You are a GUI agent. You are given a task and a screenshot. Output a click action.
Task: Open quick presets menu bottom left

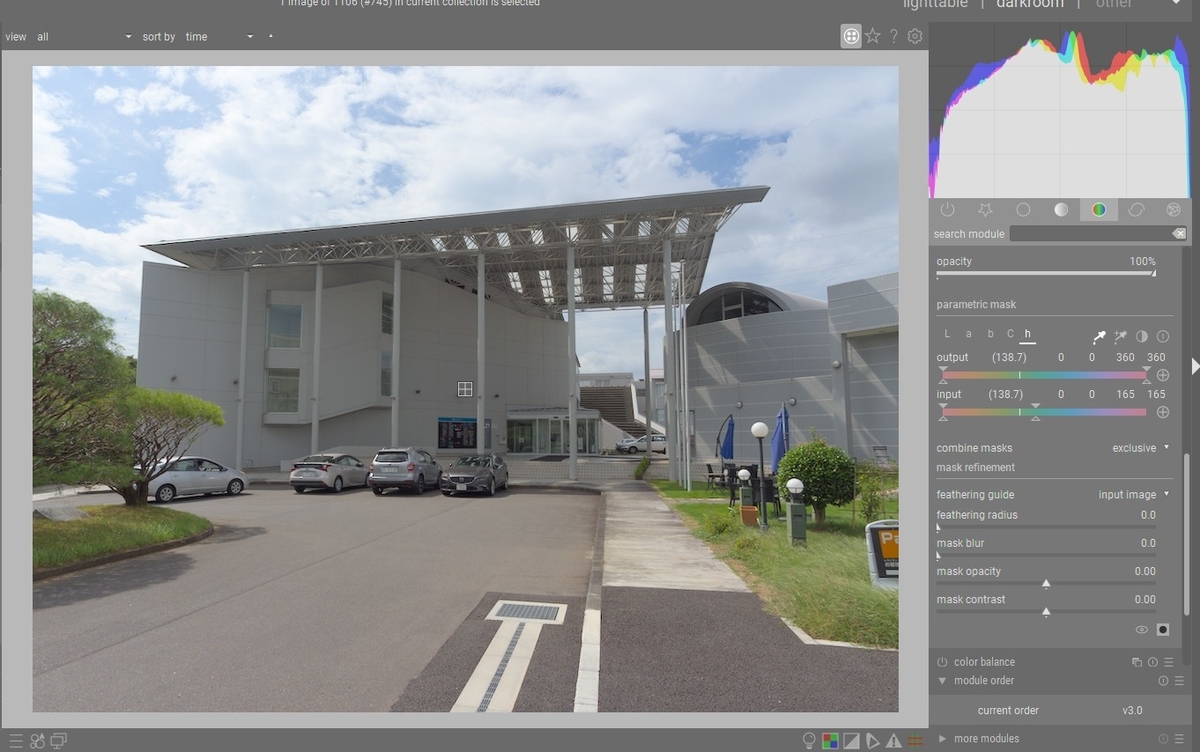[x=15, y=741]
